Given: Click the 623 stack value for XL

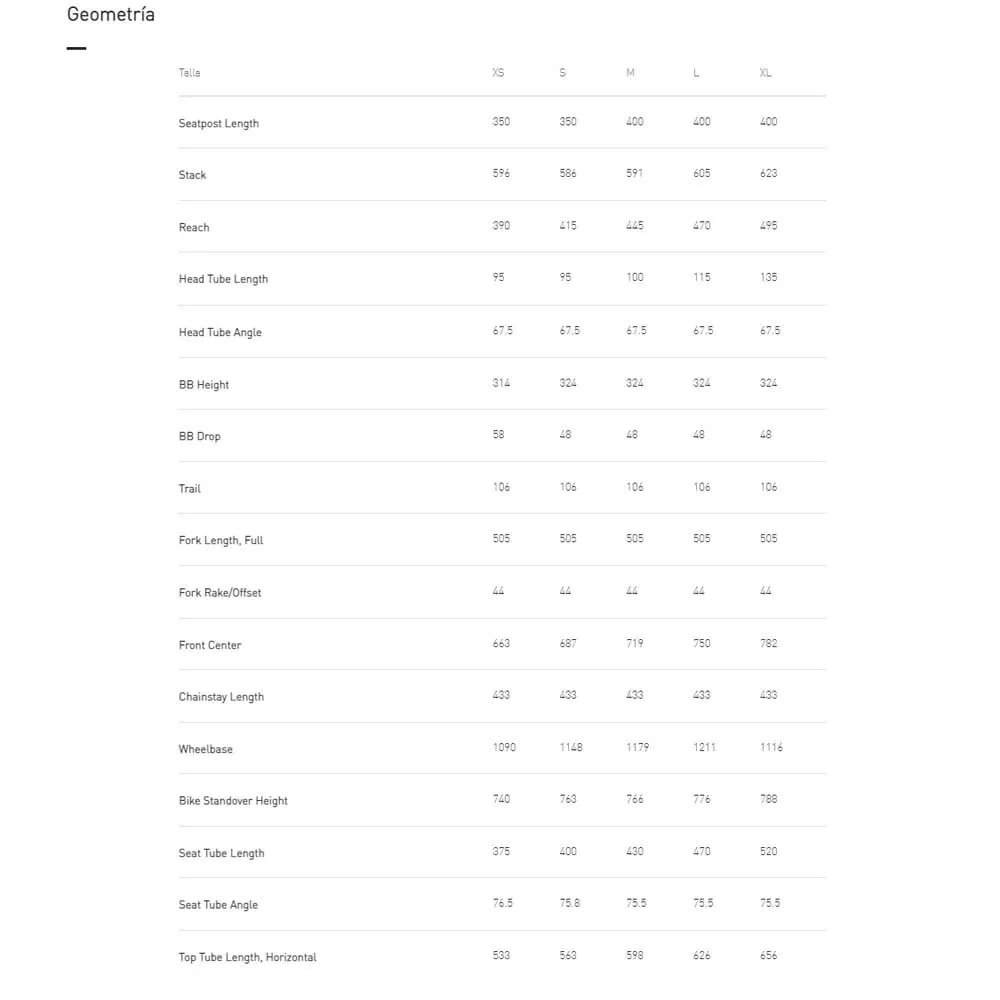Looking at the screenshot, I should pyautogui.click(x=768, y=173).
